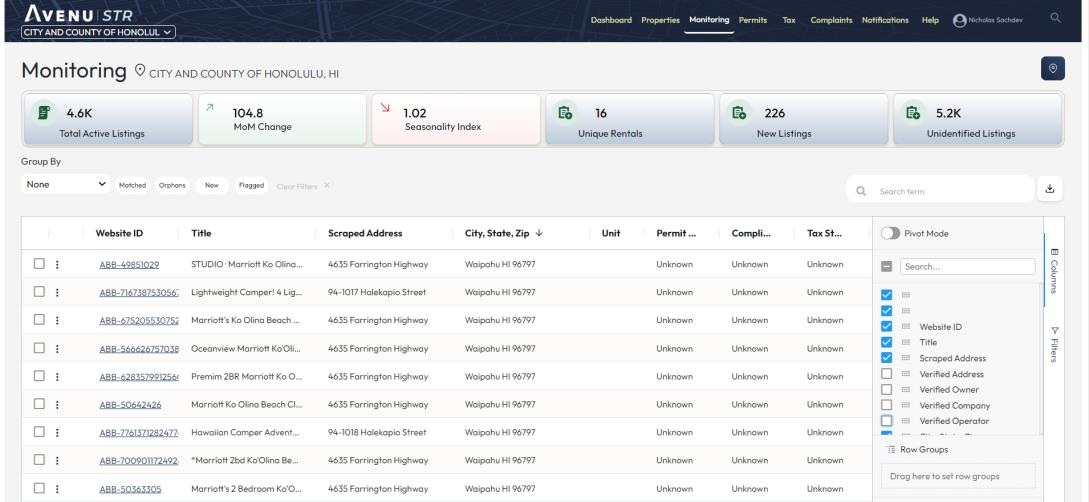Image resolution: width=1089 pixels, height=502 pixels.
Task: Apply the Flagged filter
Action: pyautogui.click(x=251, y=185)
